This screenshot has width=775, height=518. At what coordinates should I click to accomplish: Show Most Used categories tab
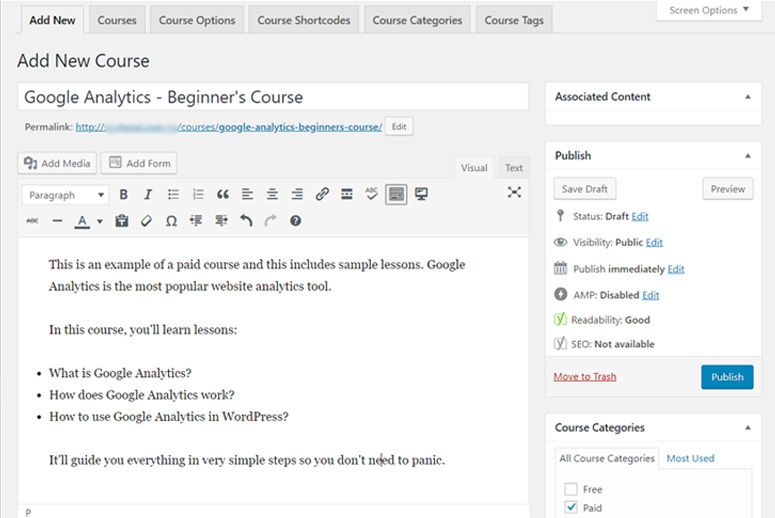point(690,458)
